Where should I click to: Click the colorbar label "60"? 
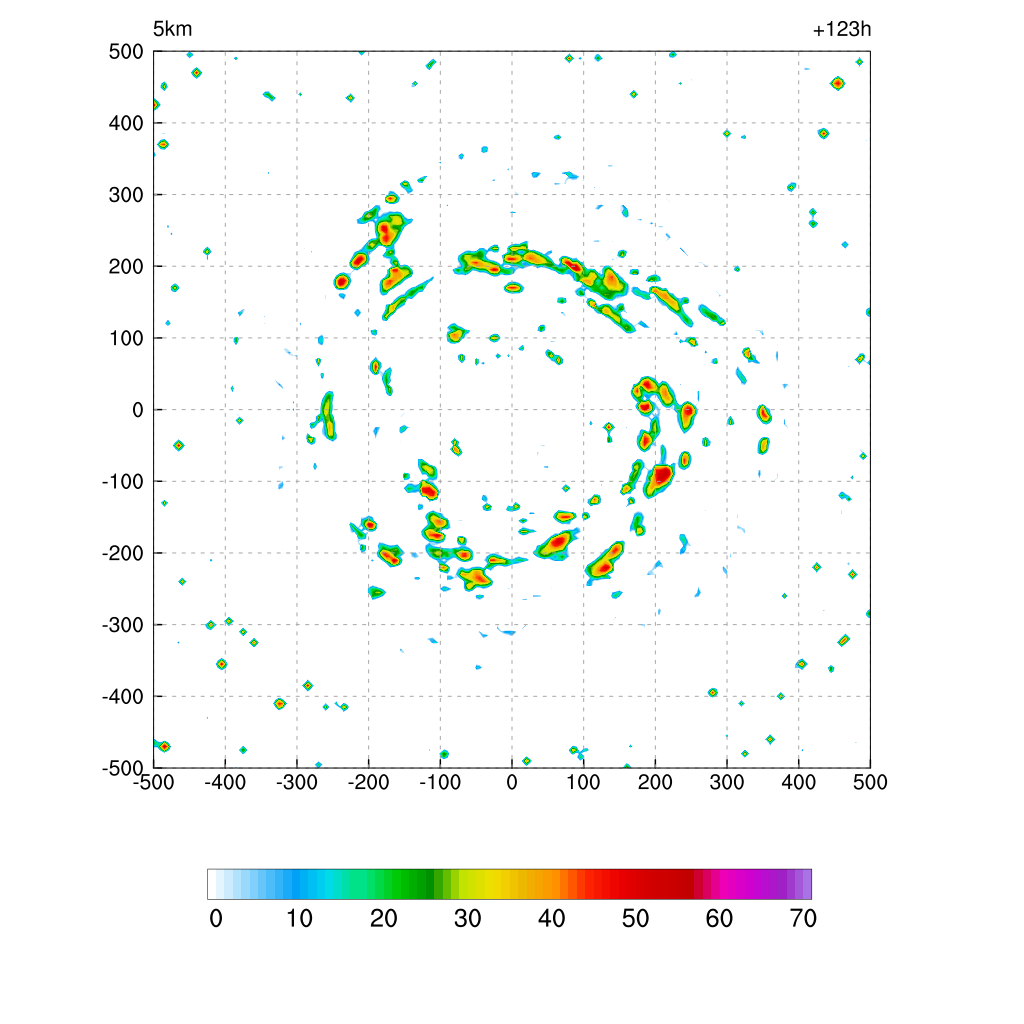tap(719, 919)
